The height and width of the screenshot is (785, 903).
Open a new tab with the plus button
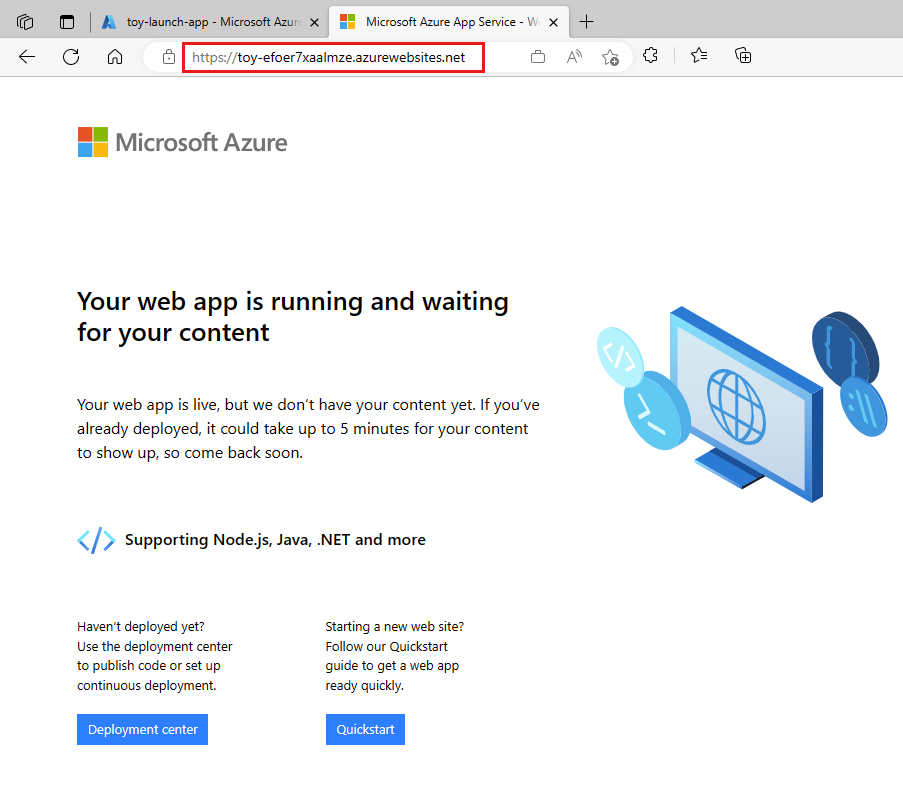point(586,22)
